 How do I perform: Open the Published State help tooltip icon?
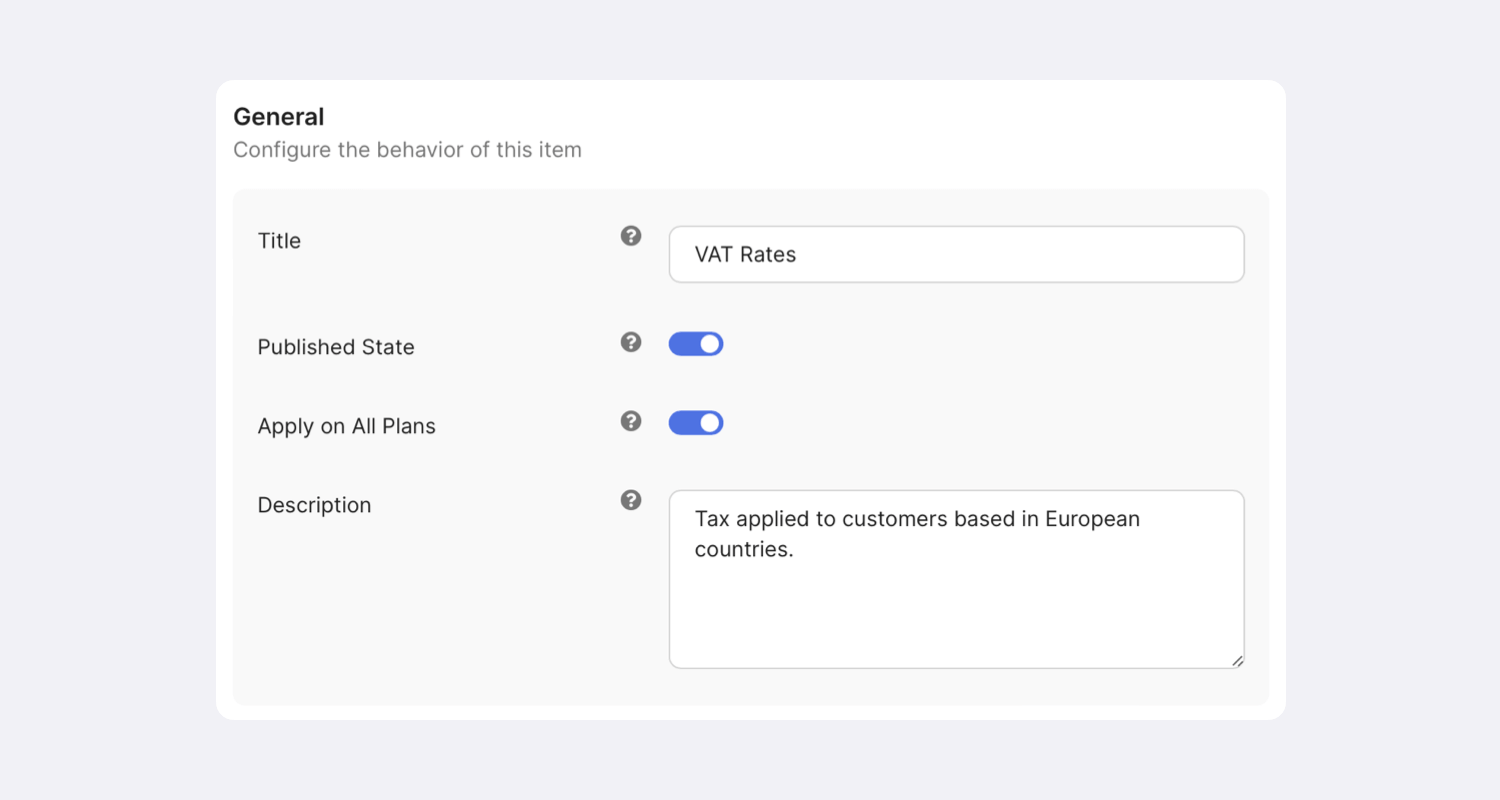pos(631,342)
